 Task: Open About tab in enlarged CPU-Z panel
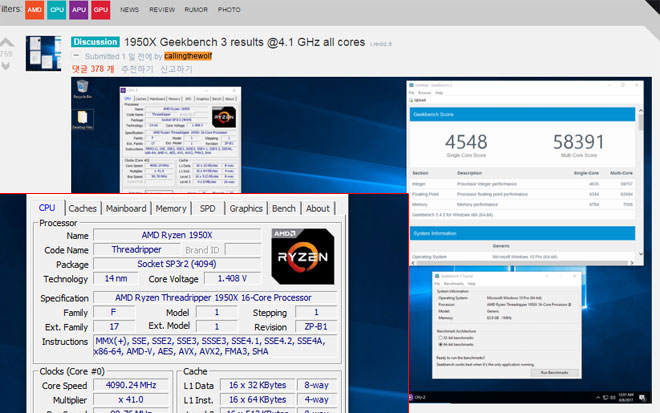[x=318, y=208]
